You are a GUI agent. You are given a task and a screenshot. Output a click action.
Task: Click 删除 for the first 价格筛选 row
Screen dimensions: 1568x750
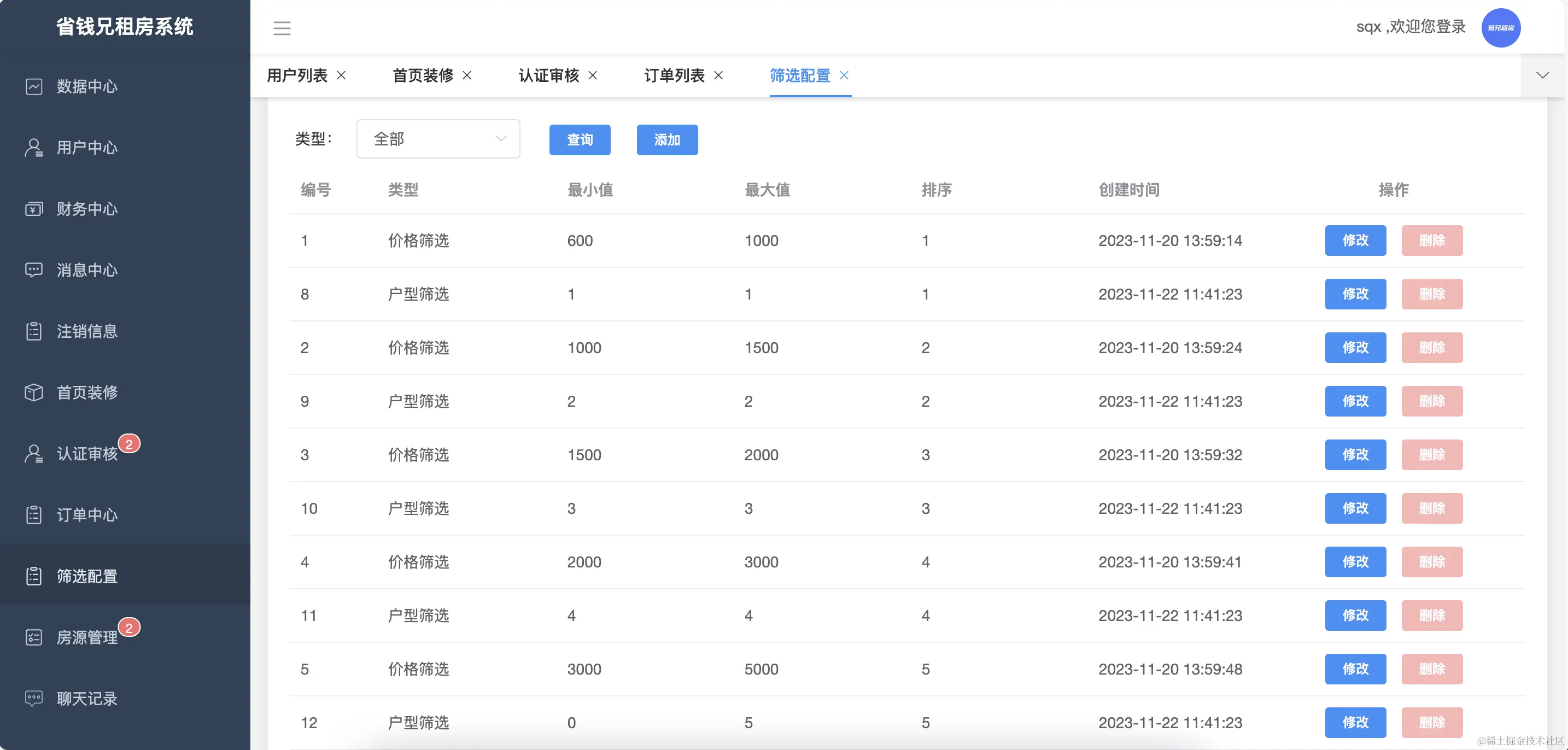1432,241
